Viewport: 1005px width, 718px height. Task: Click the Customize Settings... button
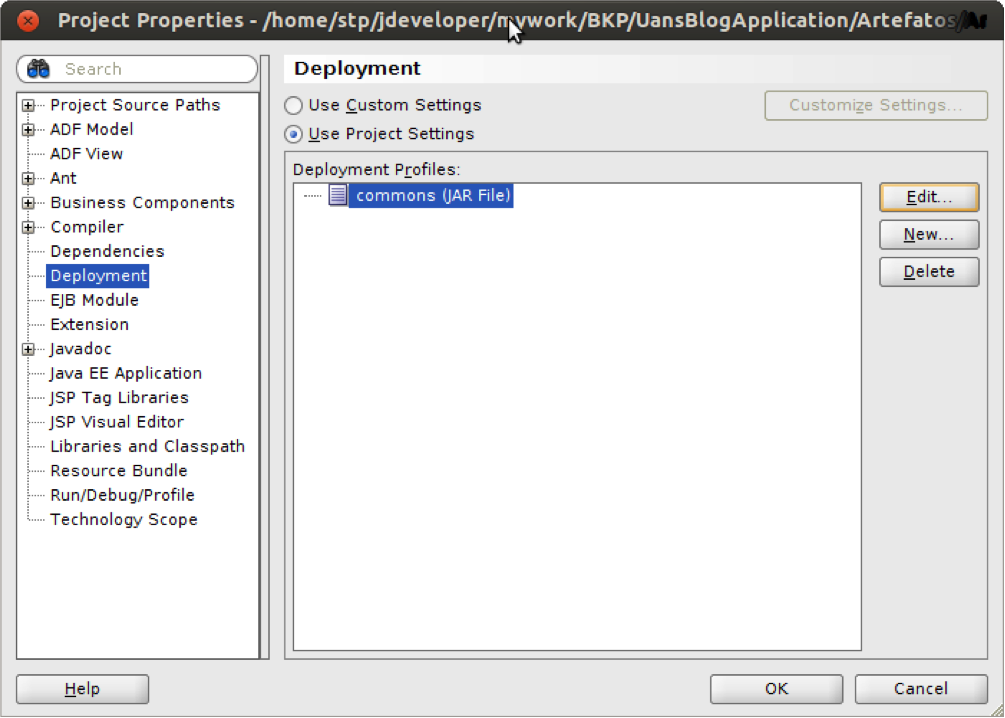tap(876, 105)
